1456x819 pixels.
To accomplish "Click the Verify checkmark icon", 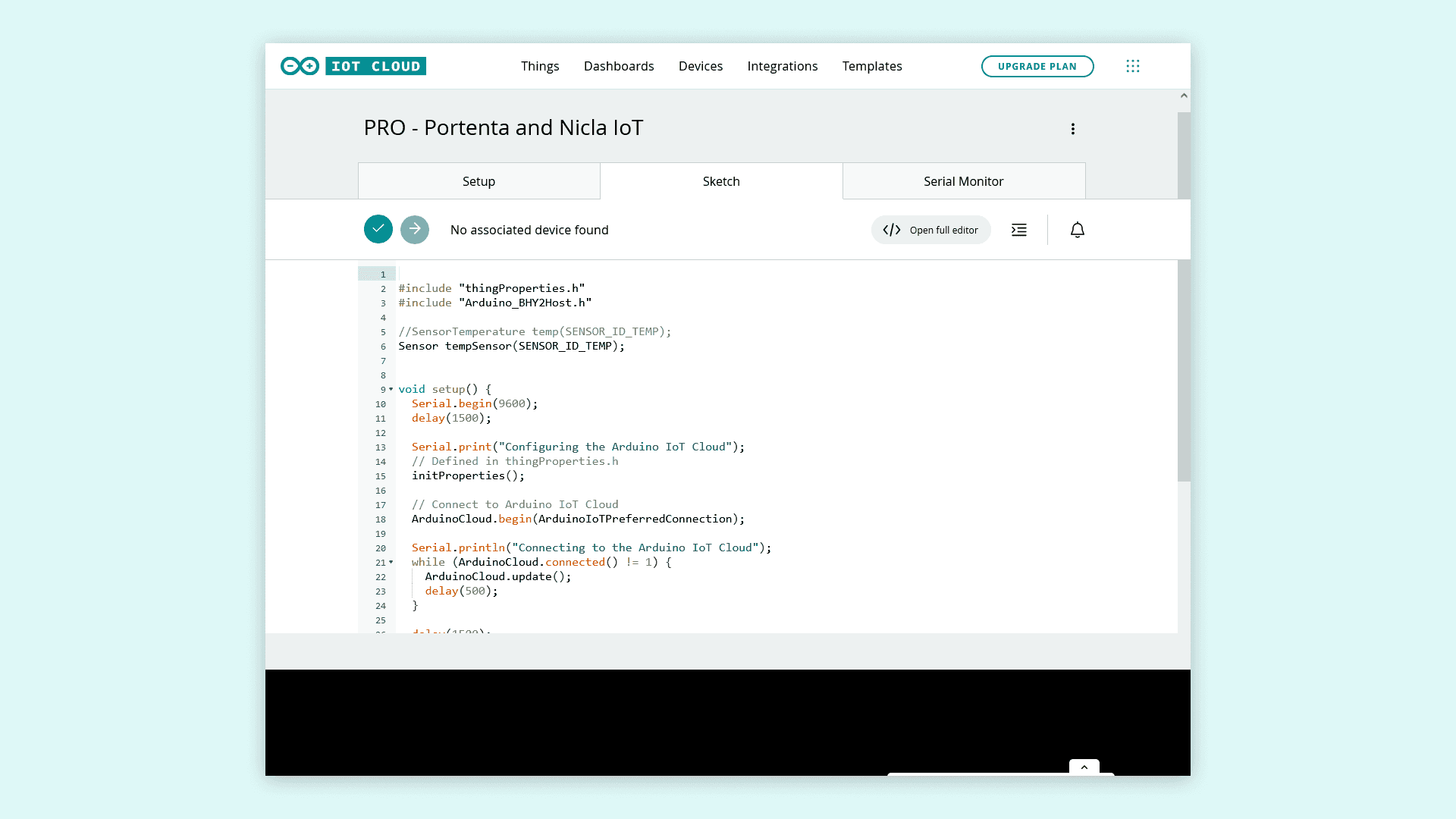I will [378, 229].
